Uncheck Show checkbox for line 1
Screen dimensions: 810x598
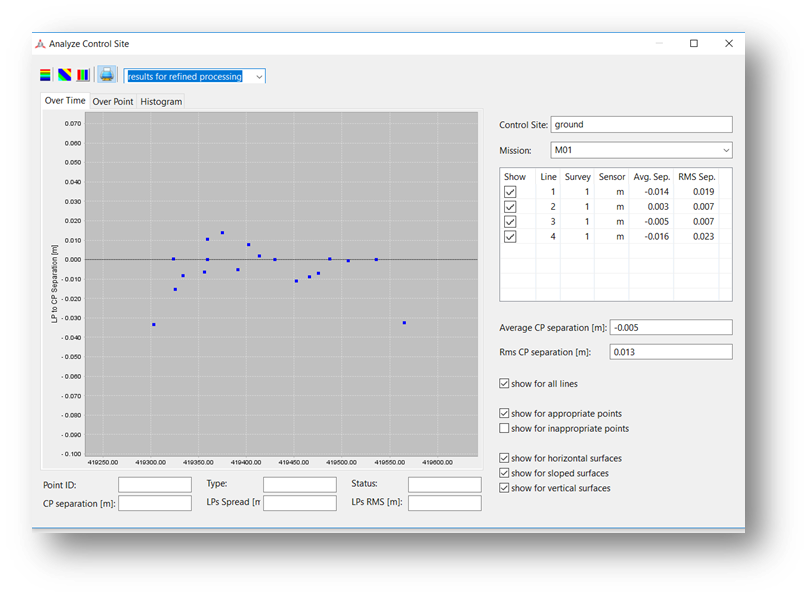[x=510, y=192]
